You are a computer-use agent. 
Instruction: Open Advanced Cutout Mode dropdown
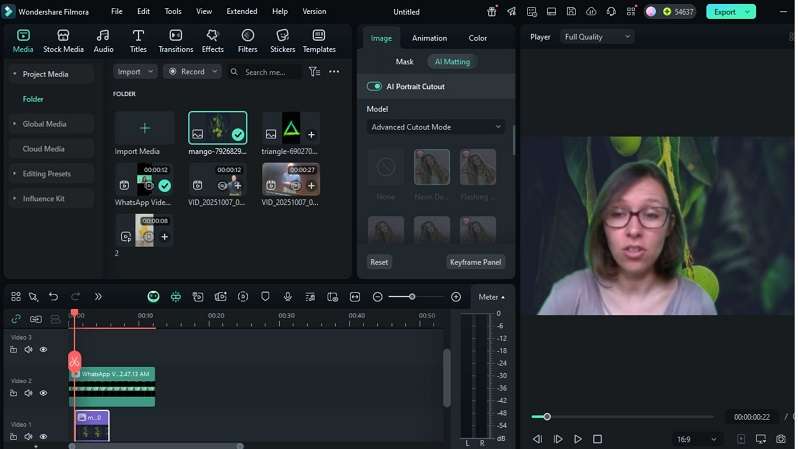[x=436, y=127]
